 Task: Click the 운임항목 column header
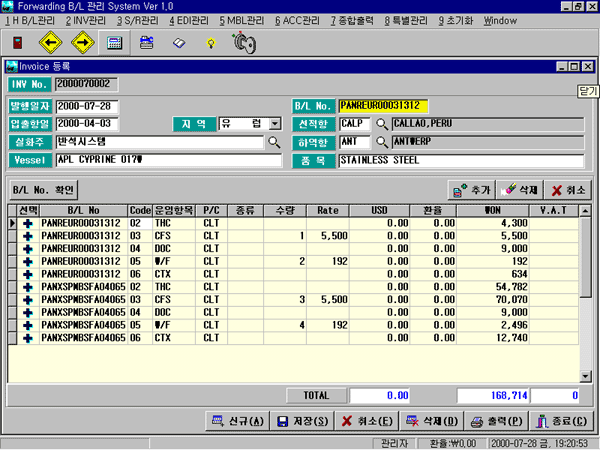tap(174, 210)
